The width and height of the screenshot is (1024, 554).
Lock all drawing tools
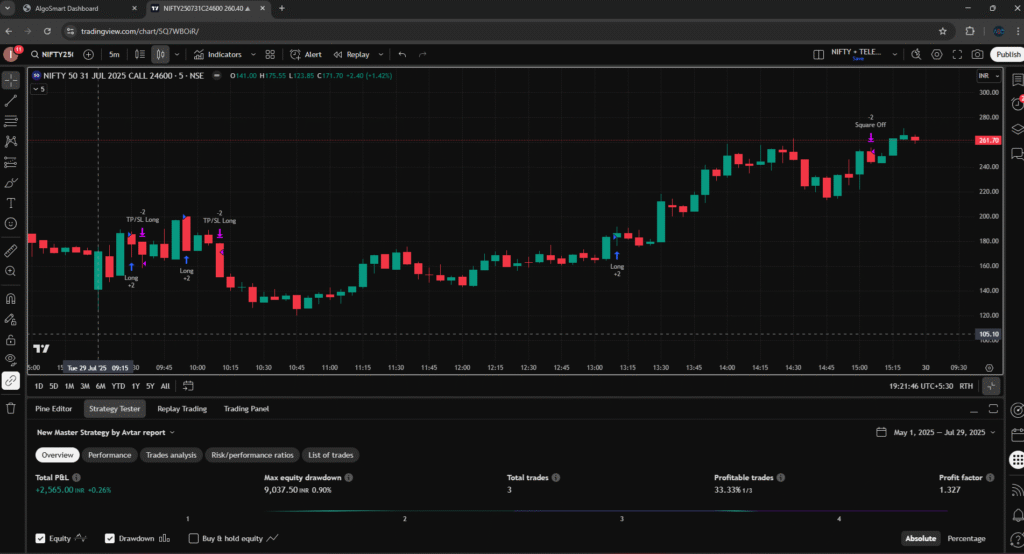11,340
